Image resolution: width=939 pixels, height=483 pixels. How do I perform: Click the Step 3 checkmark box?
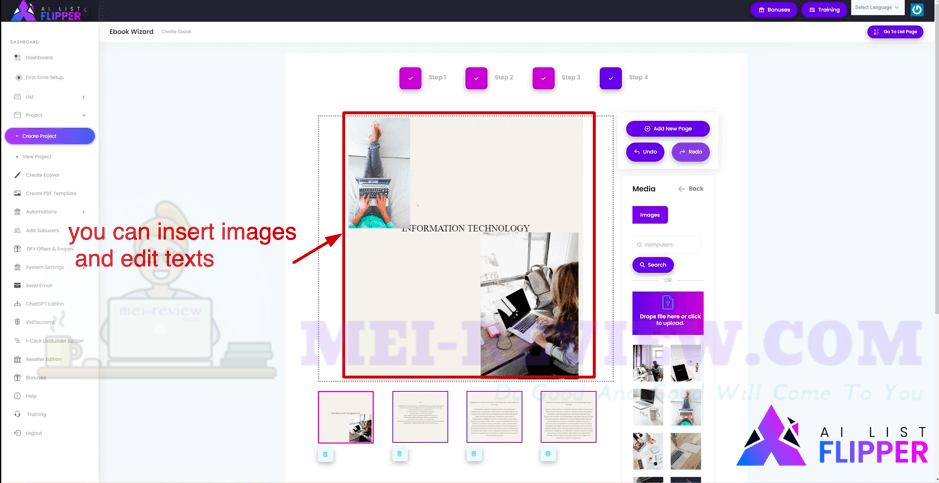click(543, 78)
